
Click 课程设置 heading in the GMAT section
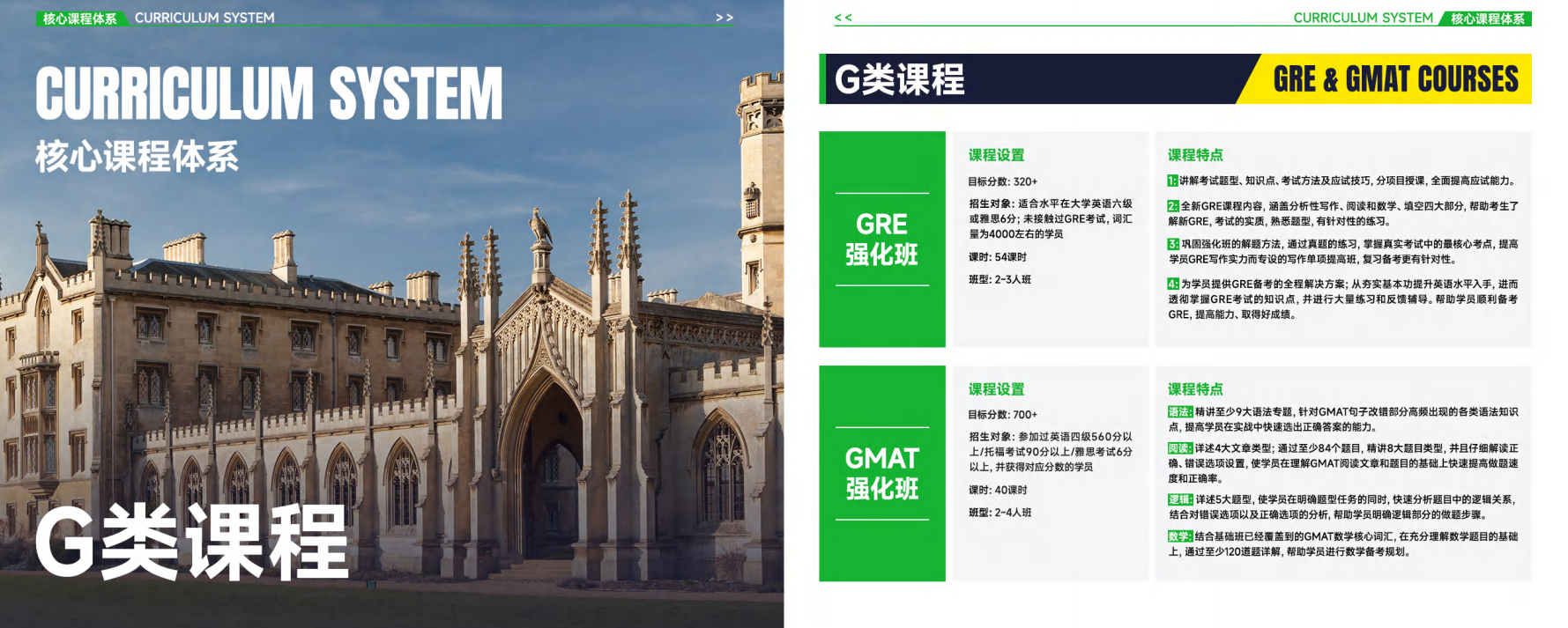[x=996, y=389]
